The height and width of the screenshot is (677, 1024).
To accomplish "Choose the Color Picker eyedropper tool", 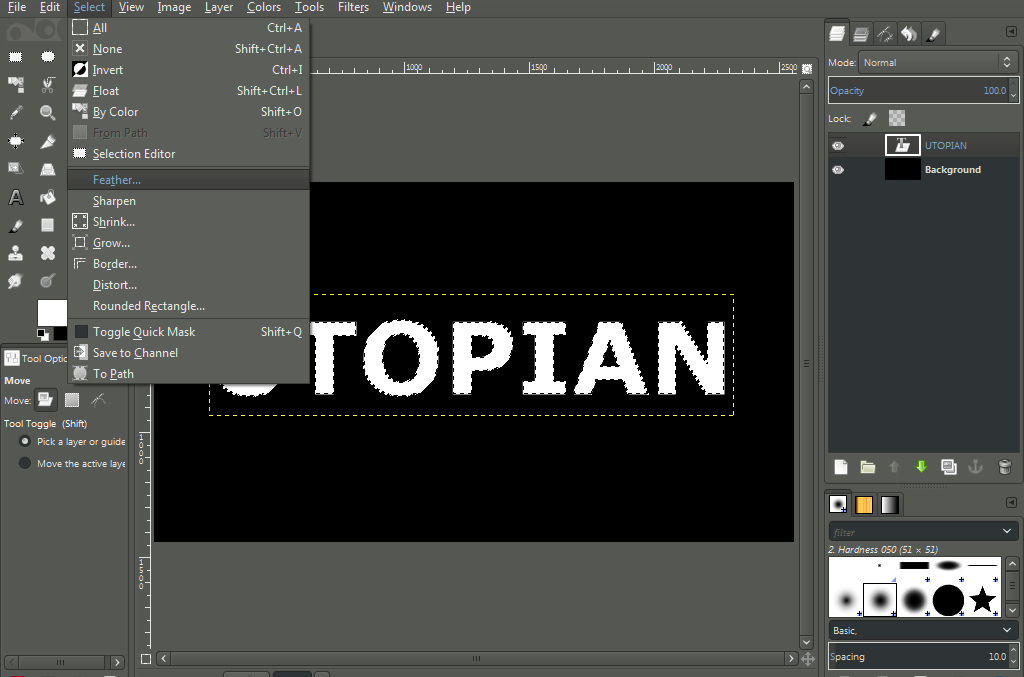I will [16, 113].
